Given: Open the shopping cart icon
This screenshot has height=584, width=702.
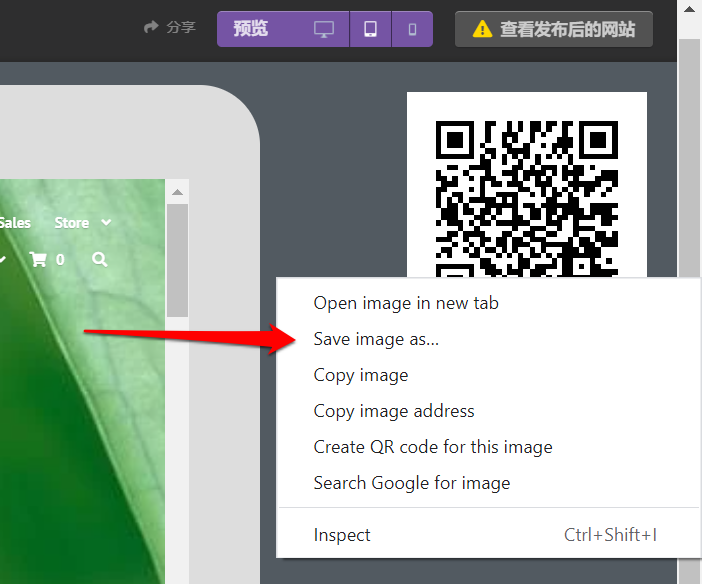Looking at the screenshot, I should (38, 259).
